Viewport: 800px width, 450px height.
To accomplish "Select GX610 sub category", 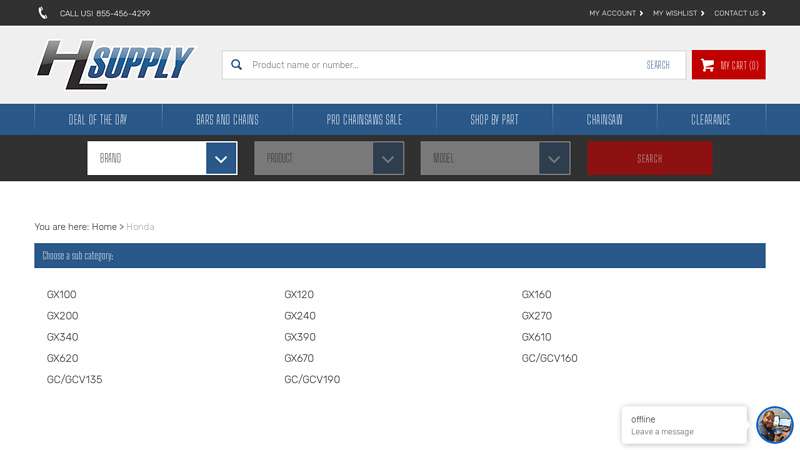I will pos(536,337).
